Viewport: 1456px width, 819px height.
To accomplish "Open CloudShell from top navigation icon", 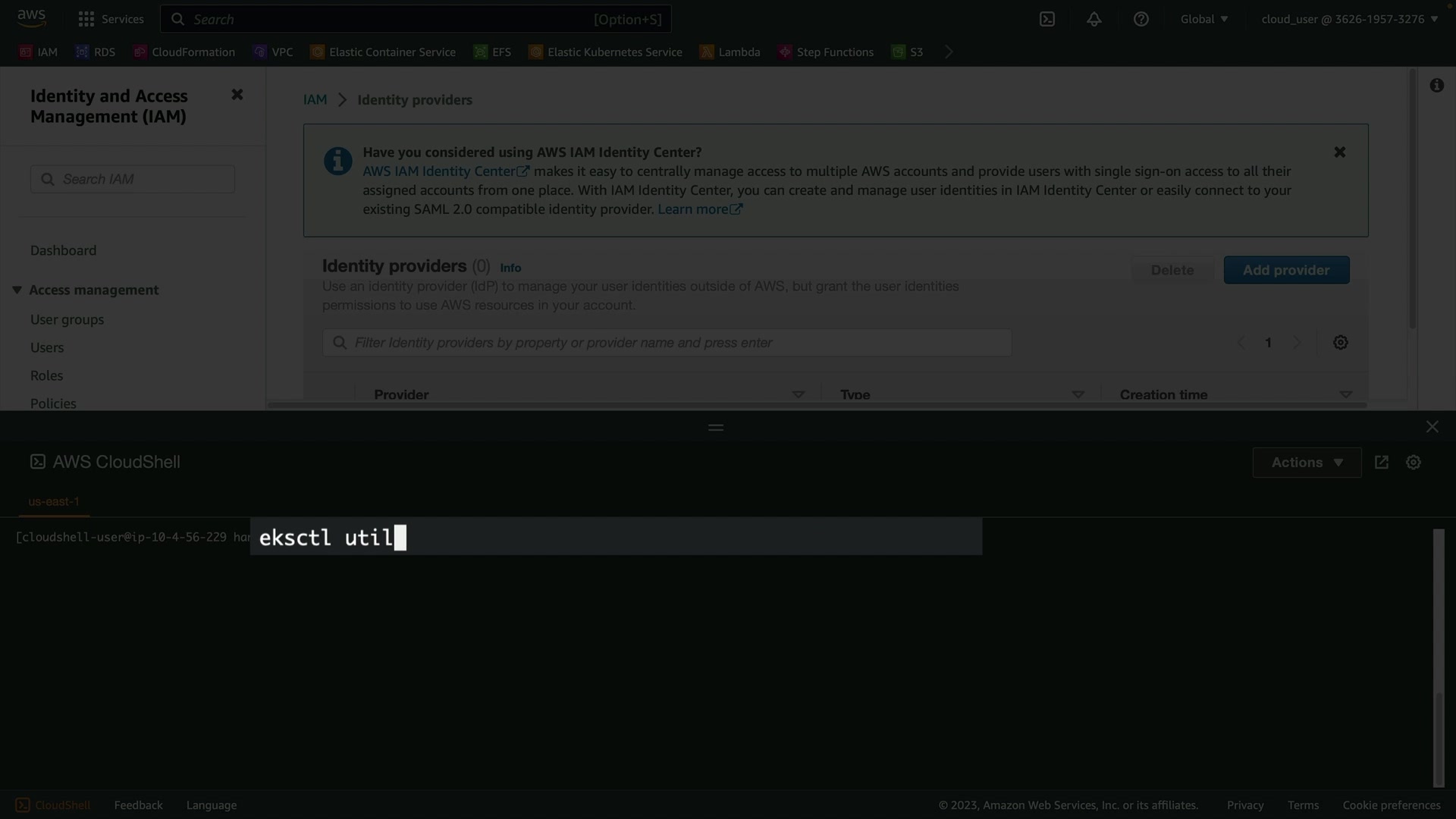I will pos(1047,20).
